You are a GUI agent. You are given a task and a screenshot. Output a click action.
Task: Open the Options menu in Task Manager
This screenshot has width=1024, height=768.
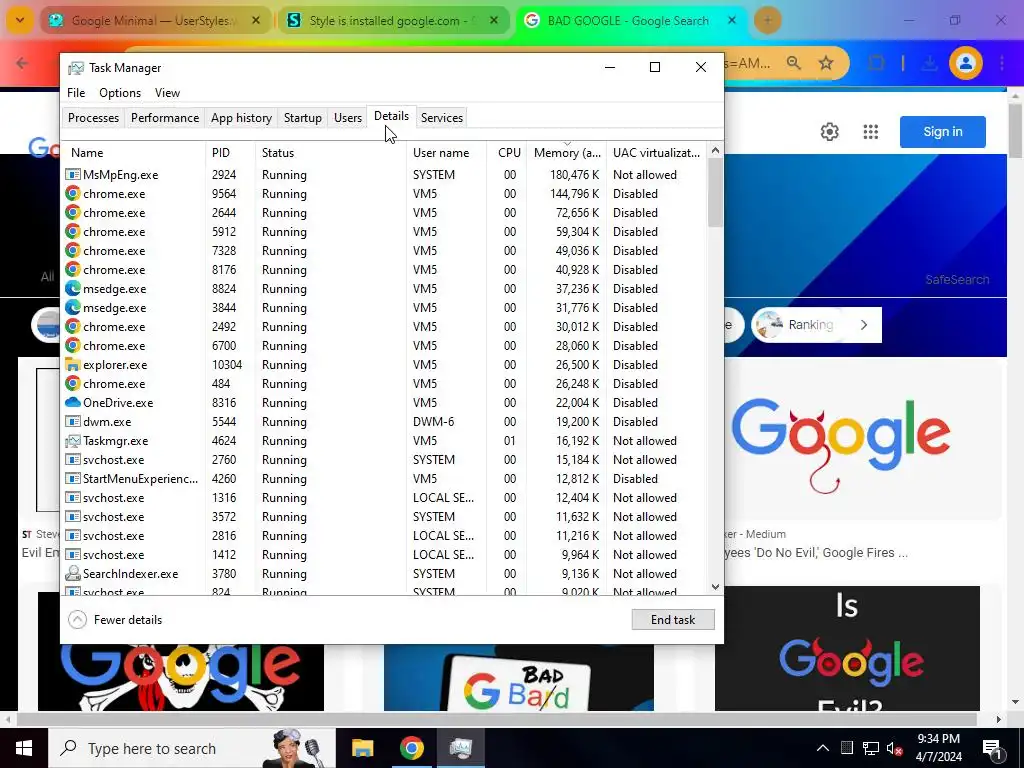pyautogui.click(x=120, y=93)
